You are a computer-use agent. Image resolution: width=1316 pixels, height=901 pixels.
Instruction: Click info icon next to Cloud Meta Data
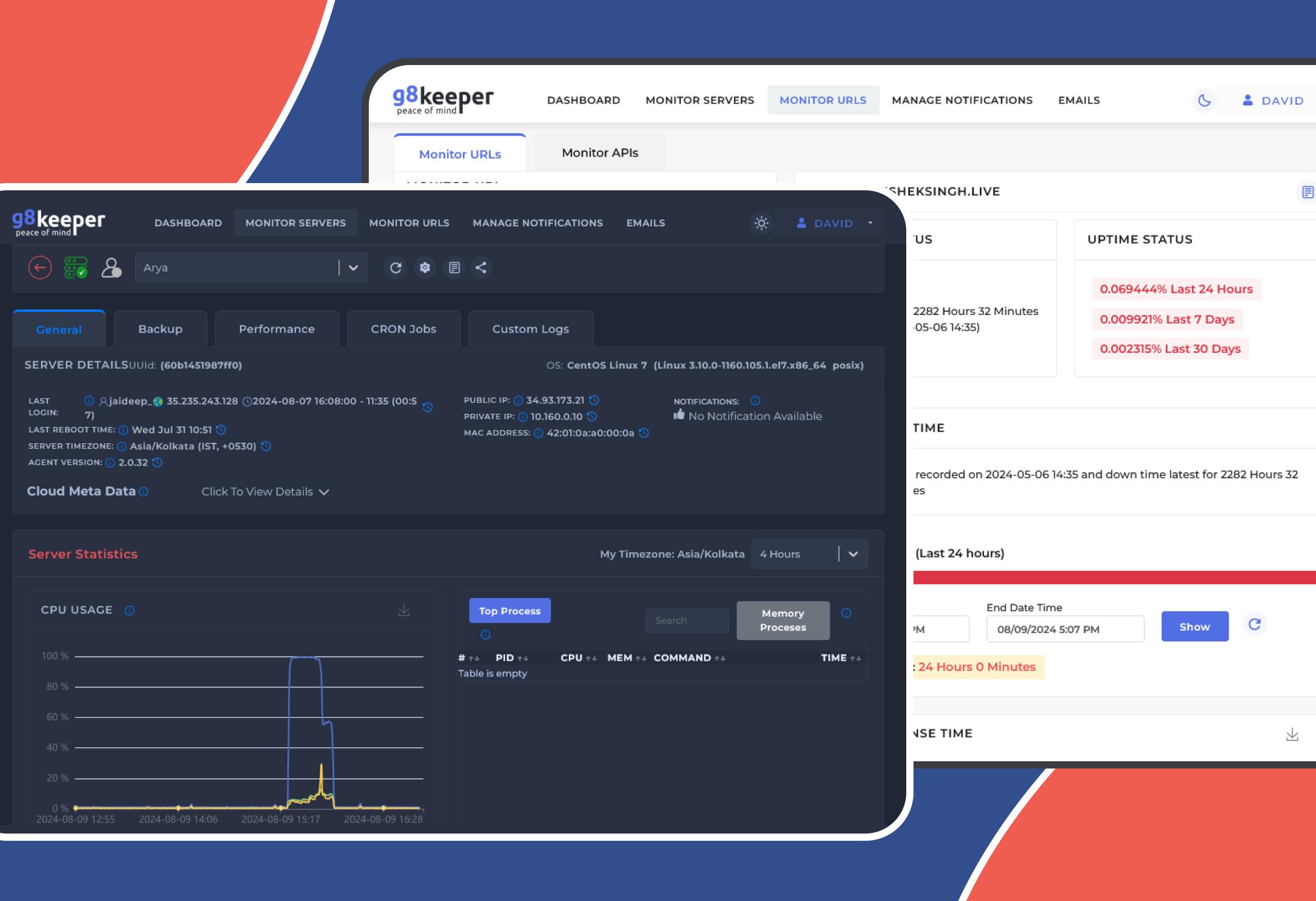tap(143, 491)
